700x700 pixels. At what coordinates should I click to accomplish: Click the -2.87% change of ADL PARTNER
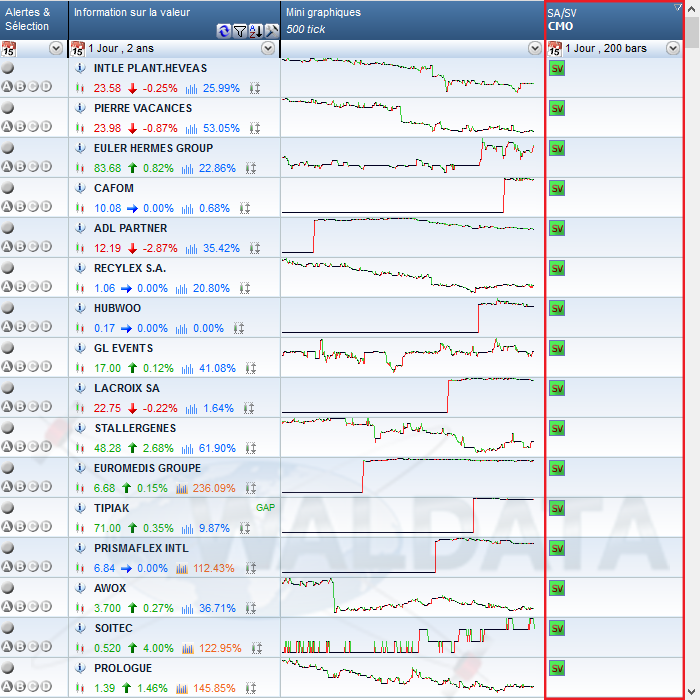[160, 248]
